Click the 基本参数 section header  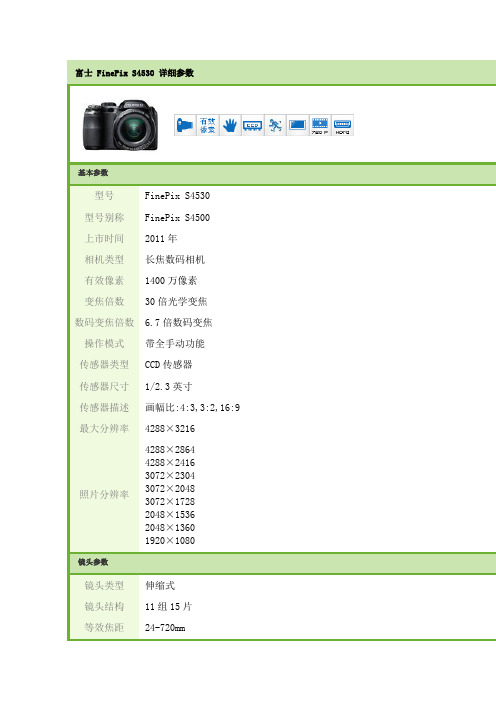click(93, 173)
